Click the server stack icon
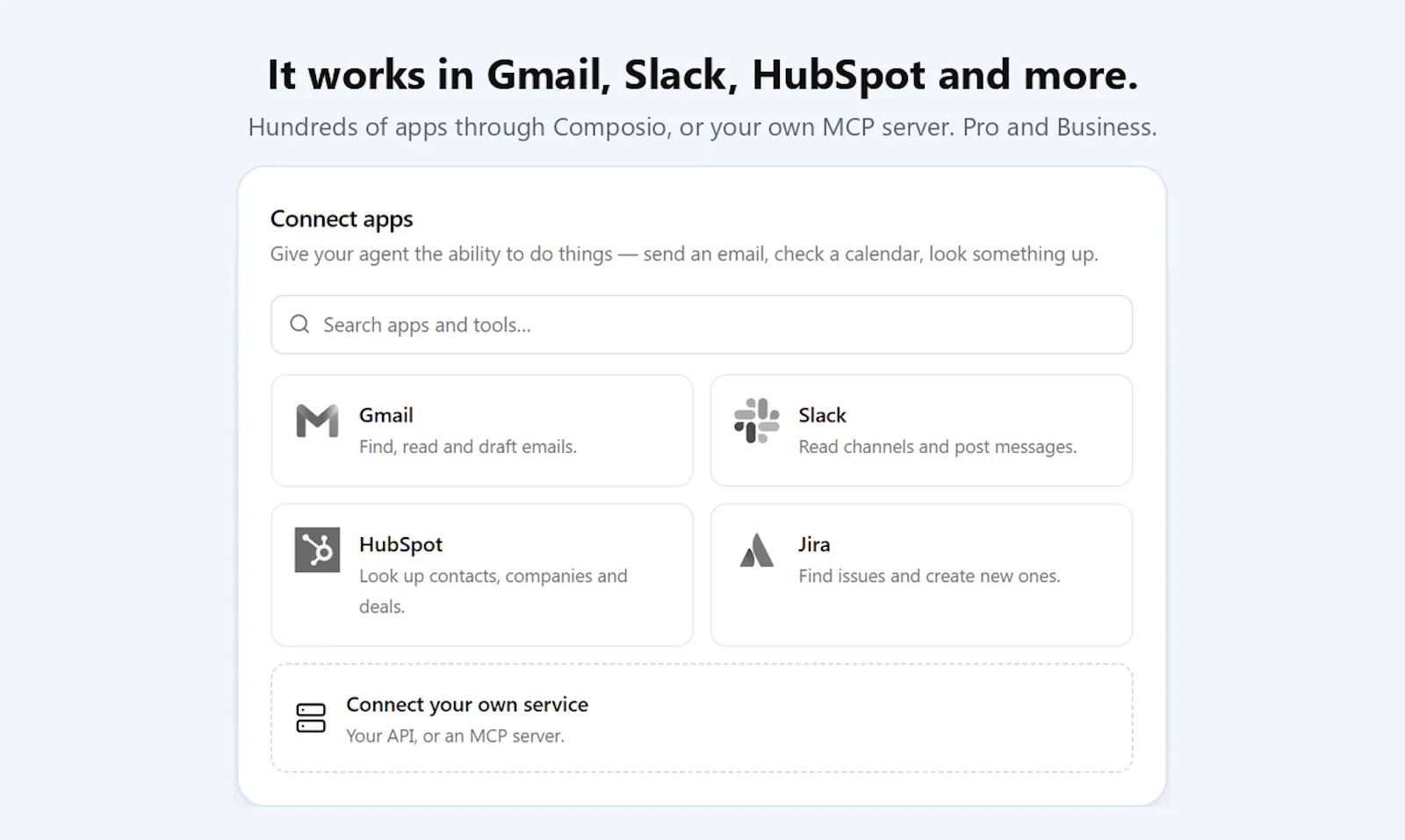The image size is (1405, 840). pyautogui.click(x=311, y=718)
